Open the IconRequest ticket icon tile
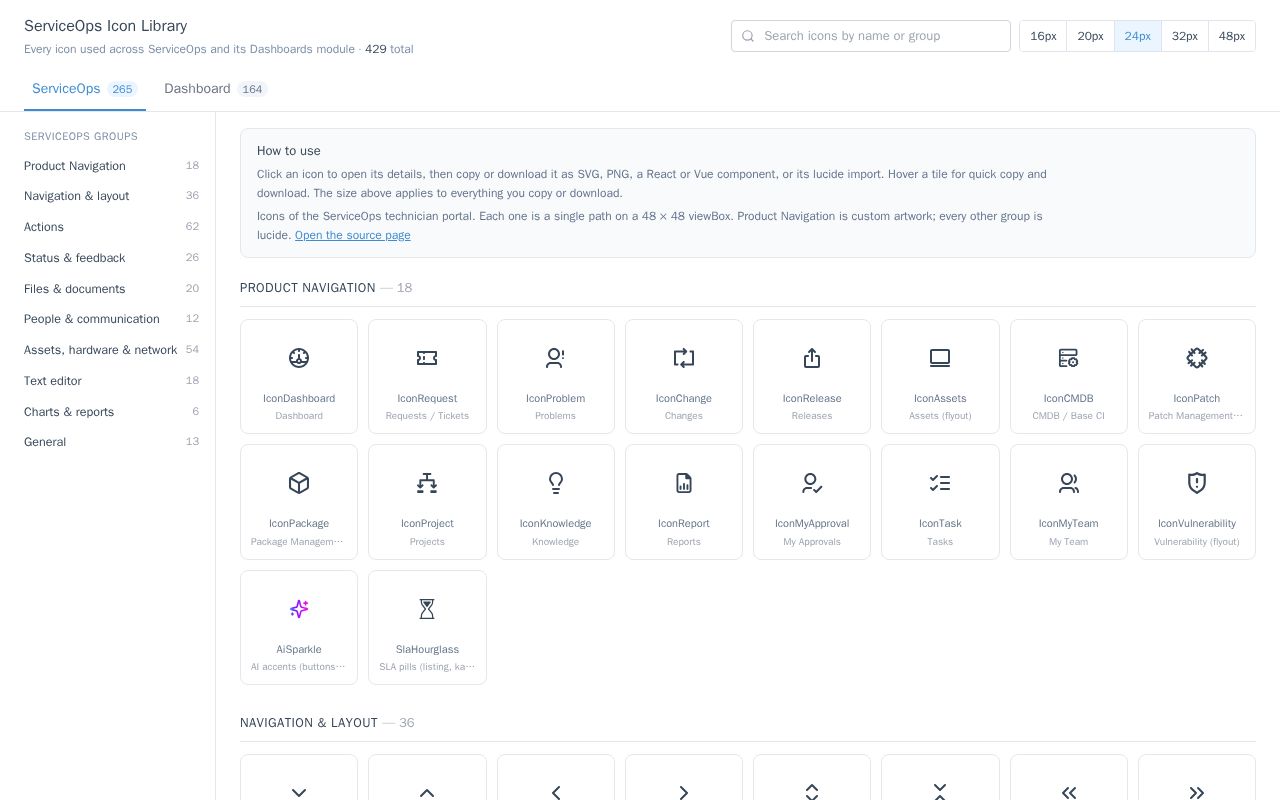The width and height of the screenshot is (1280, 800). point(427,377)
